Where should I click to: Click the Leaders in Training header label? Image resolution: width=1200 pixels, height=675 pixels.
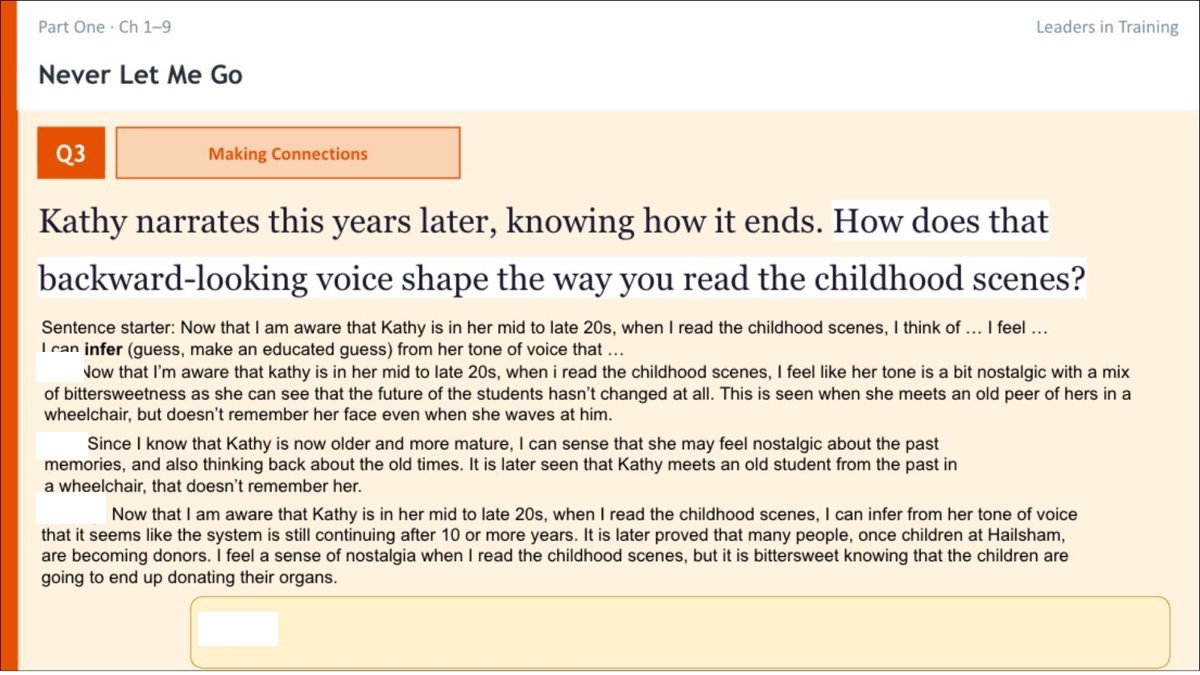1107,27
